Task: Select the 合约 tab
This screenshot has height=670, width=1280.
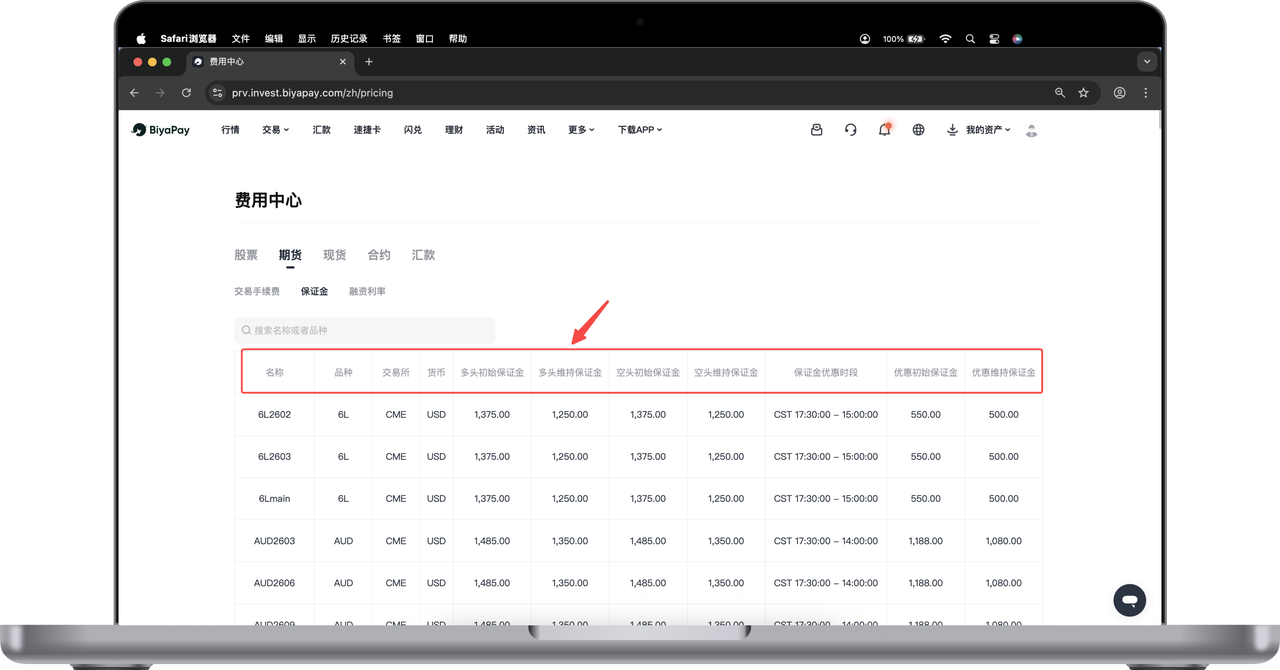Action: coord(379,255)
